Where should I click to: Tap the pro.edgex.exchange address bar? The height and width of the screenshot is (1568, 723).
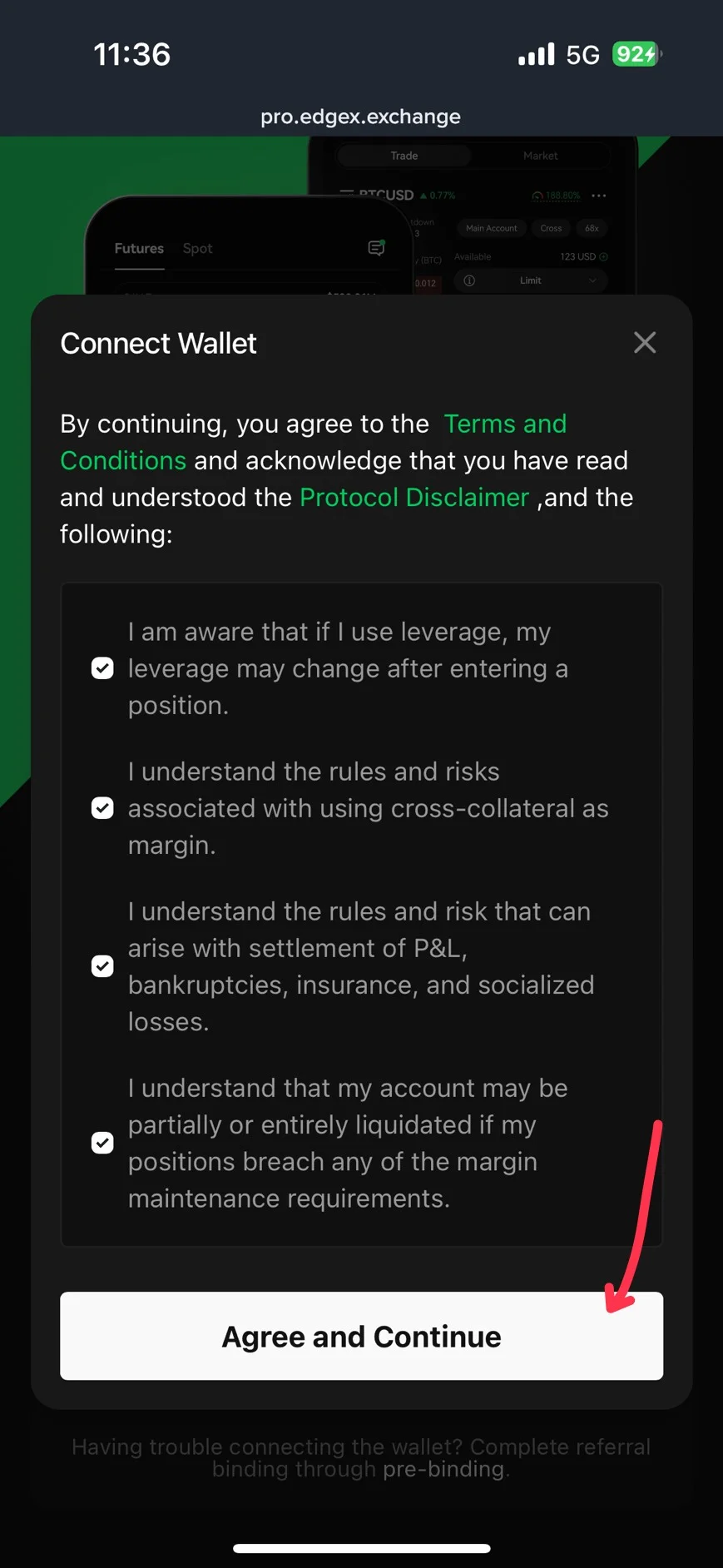[361, 117]
